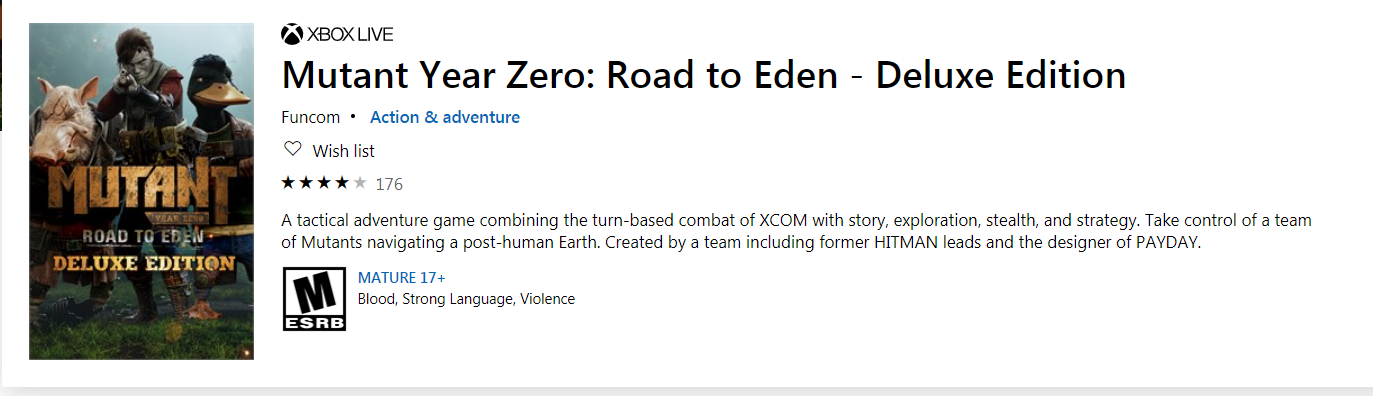The height and width of the screenshot is (396, 1373).
Task: Click the heart wish list icon
Action: (x=293, y=149)
